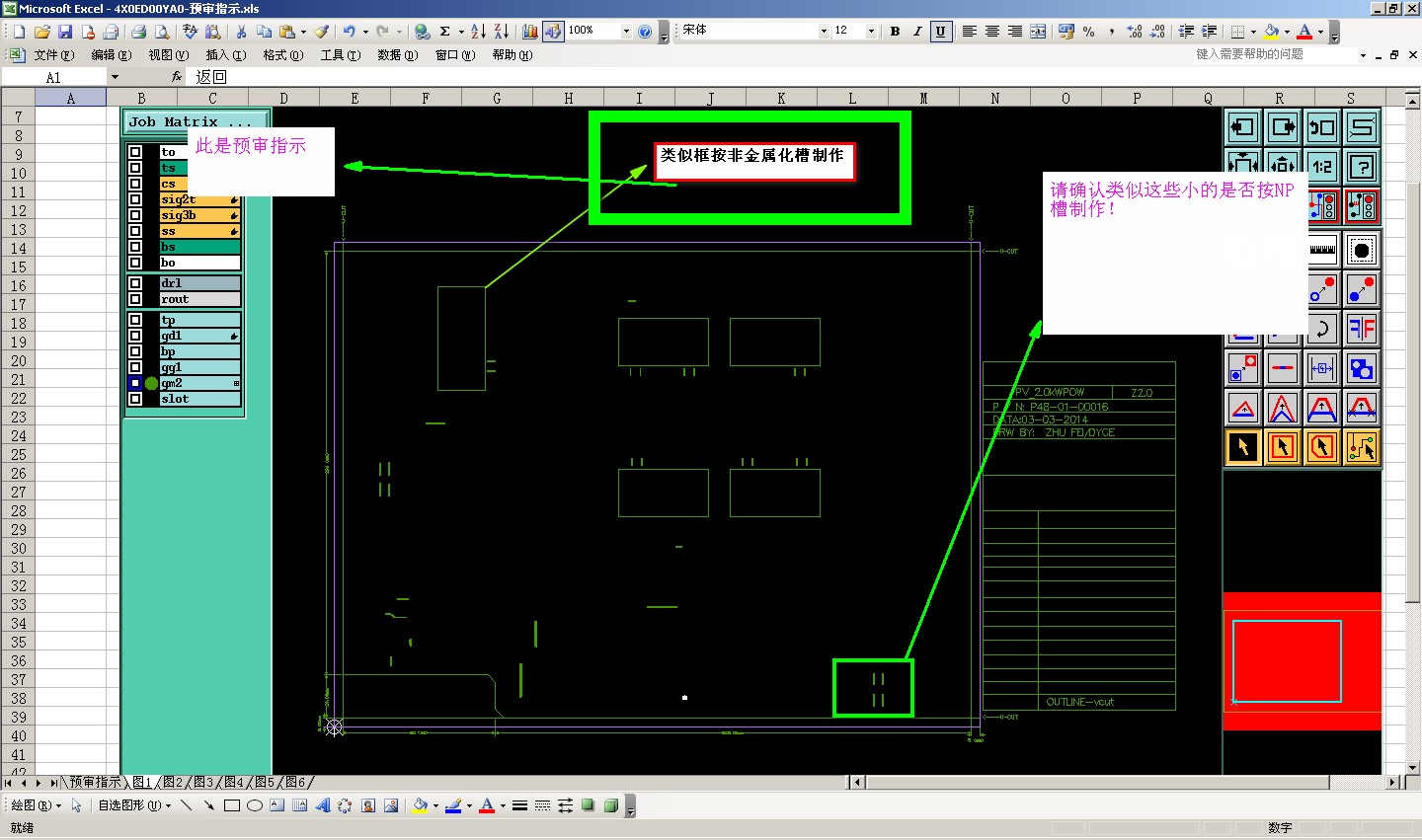Expand the font size 12 dropdown

871,32
